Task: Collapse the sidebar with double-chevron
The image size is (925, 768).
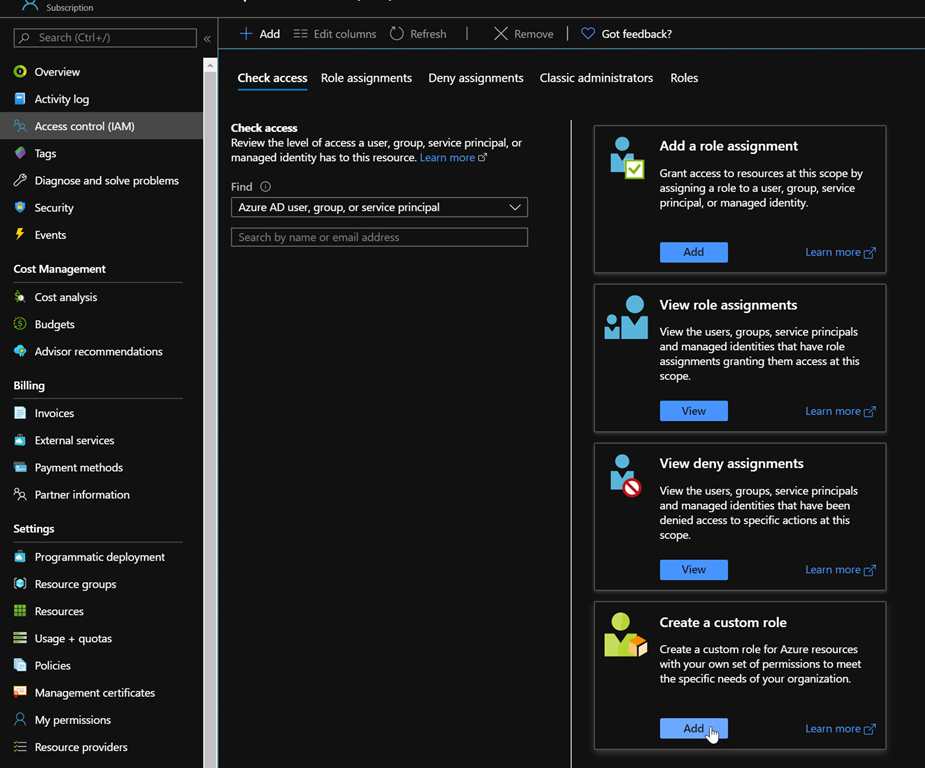Action: [207, 39]
